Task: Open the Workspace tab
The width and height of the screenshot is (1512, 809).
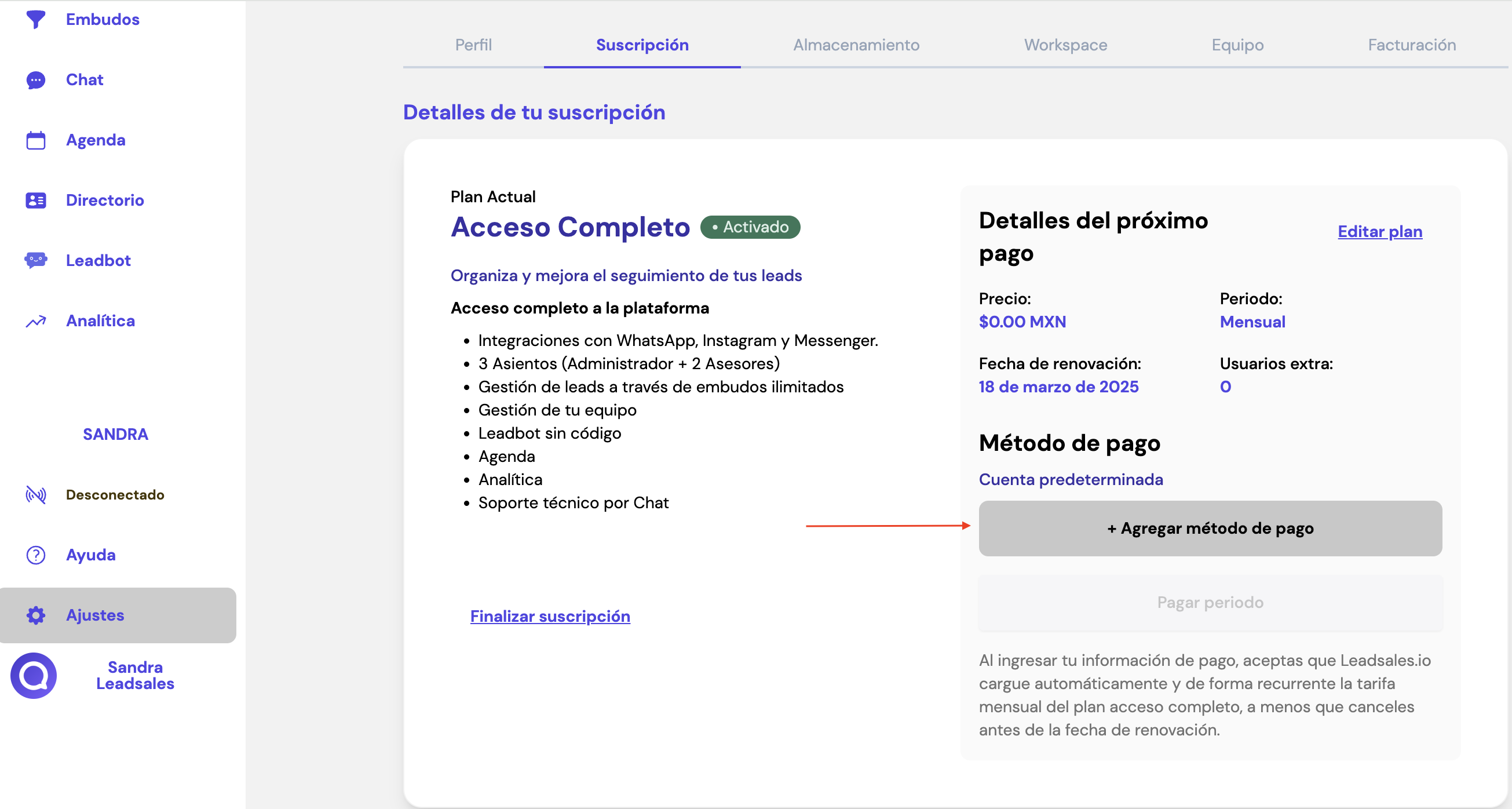Action: point(1065,45)
